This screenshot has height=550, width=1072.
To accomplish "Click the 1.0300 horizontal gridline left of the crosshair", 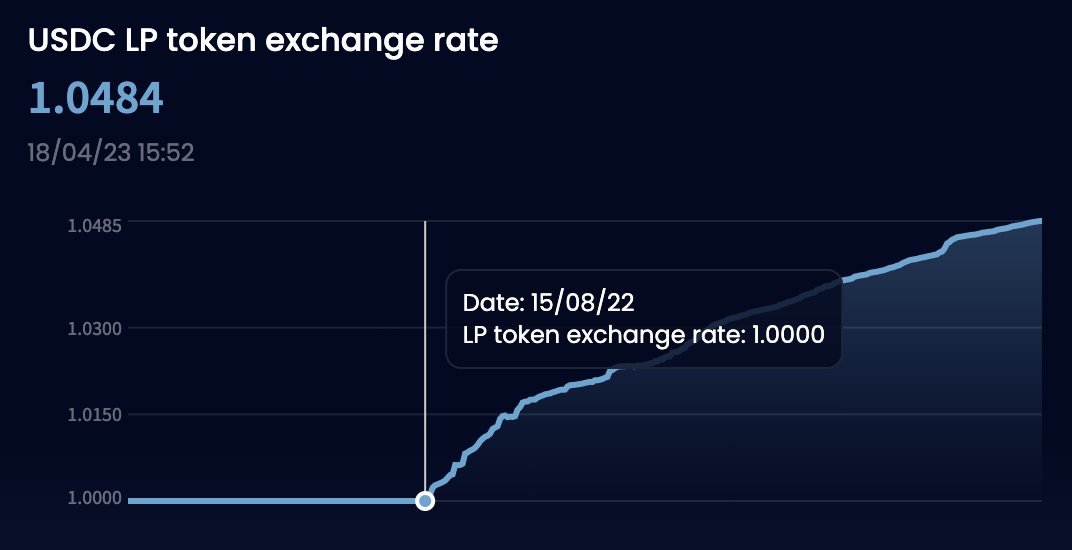I will pyautogui.click(x=280, y=328).
